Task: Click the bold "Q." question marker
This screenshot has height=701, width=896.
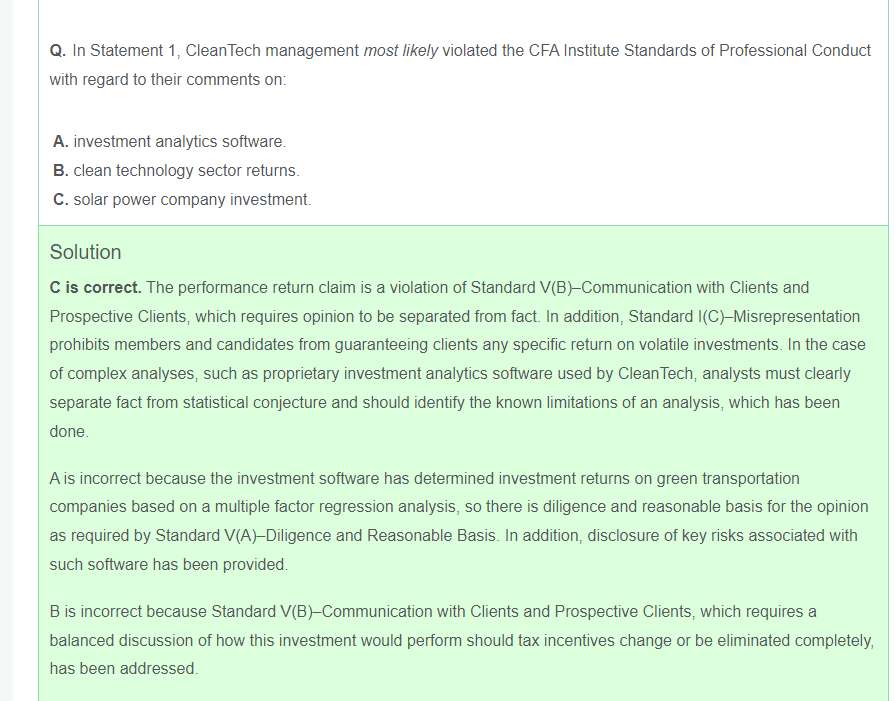Action: [x=58, y=51]
